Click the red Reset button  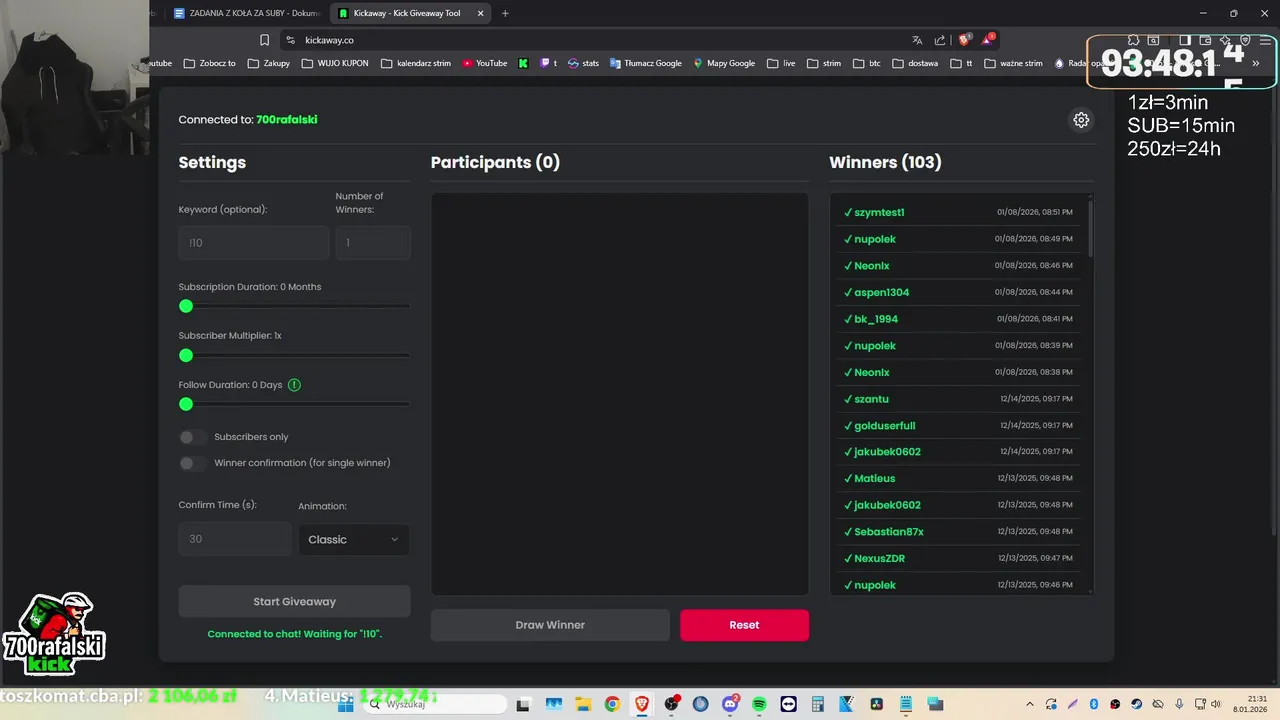(744, 625)
